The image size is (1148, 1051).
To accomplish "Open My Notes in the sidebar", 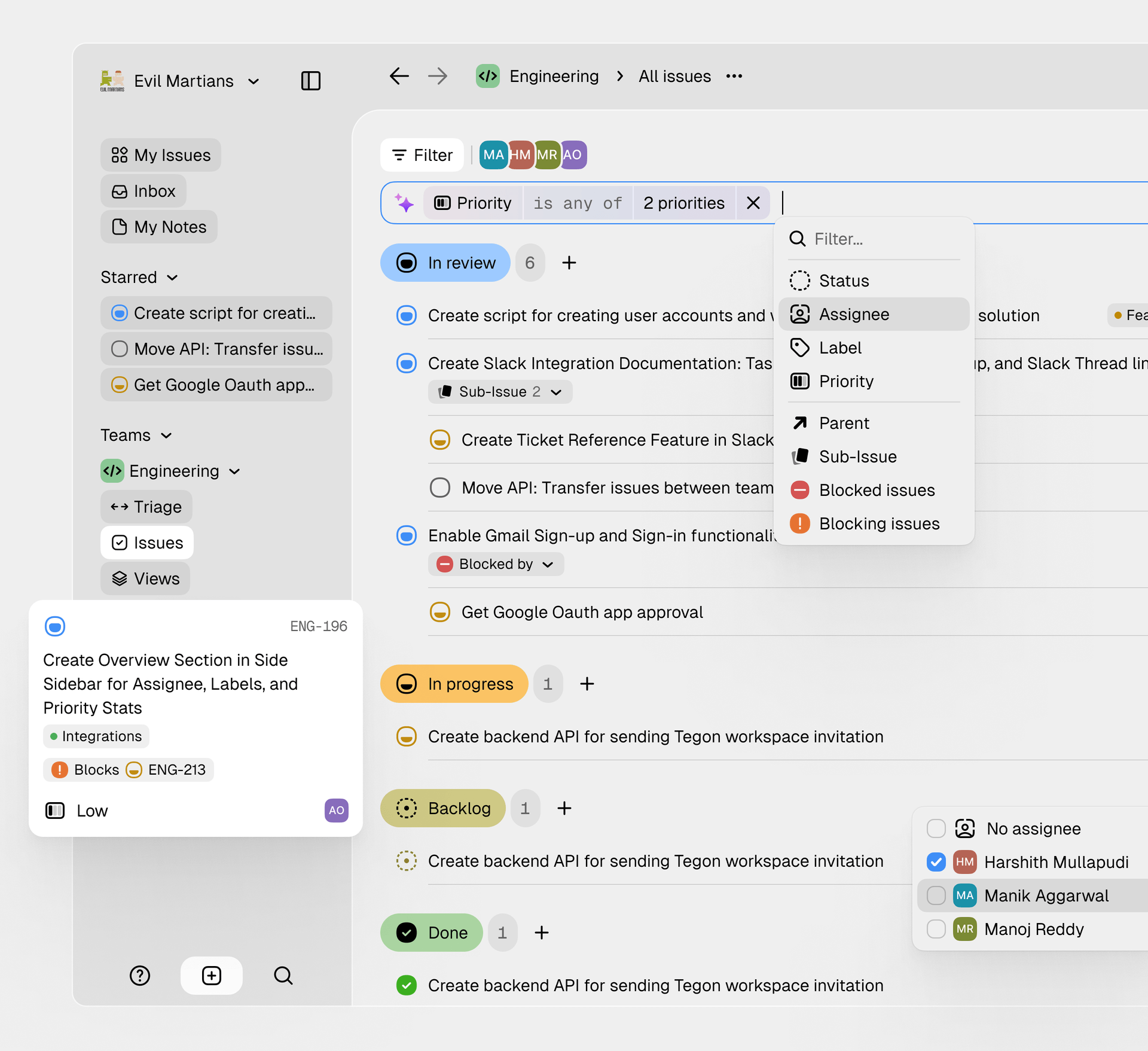I will pos(158,227).
